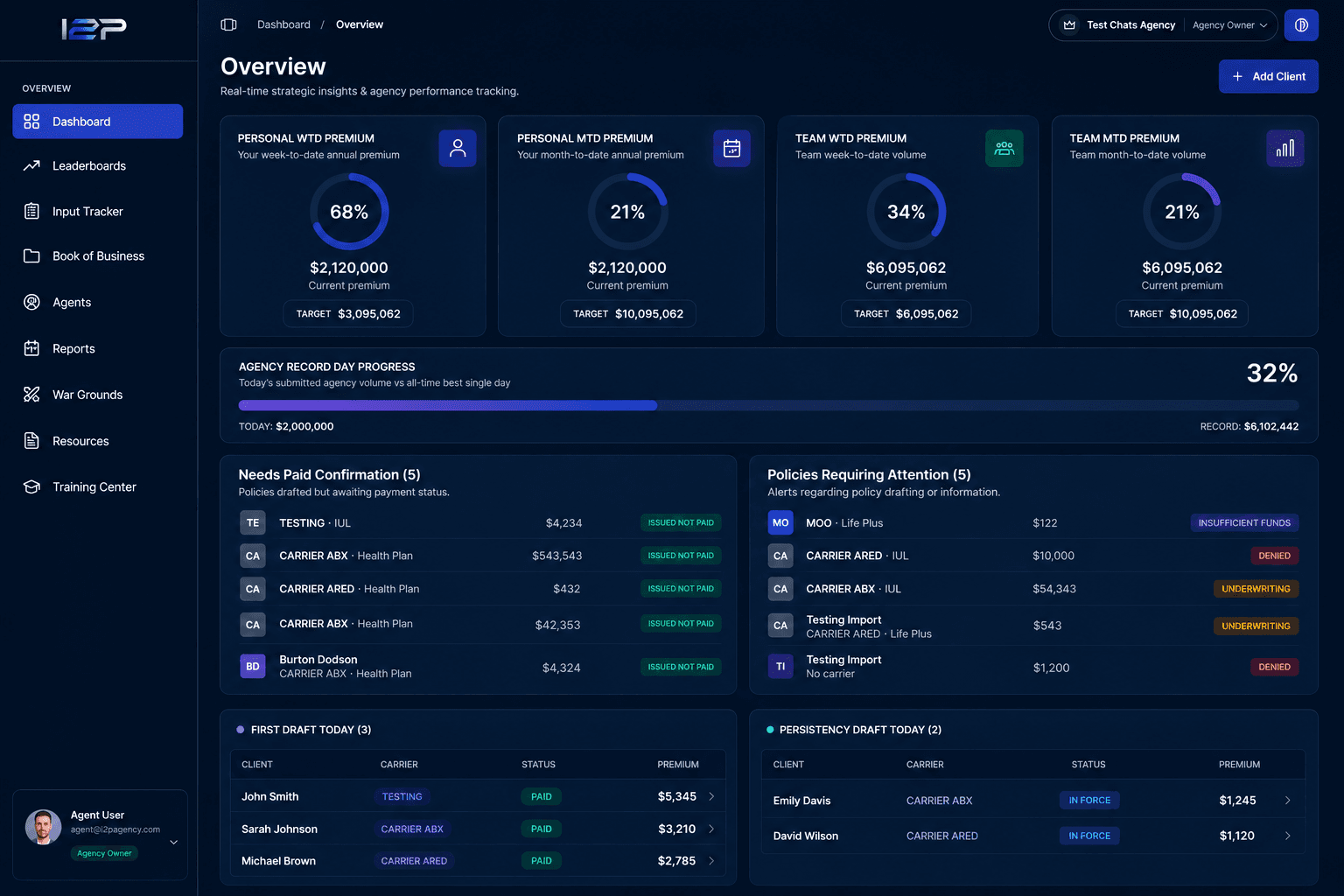The height and width of the screenshot is (896, 1344).
Task: Open the Agency Owner role dropdown
Action: (1229, 25)
